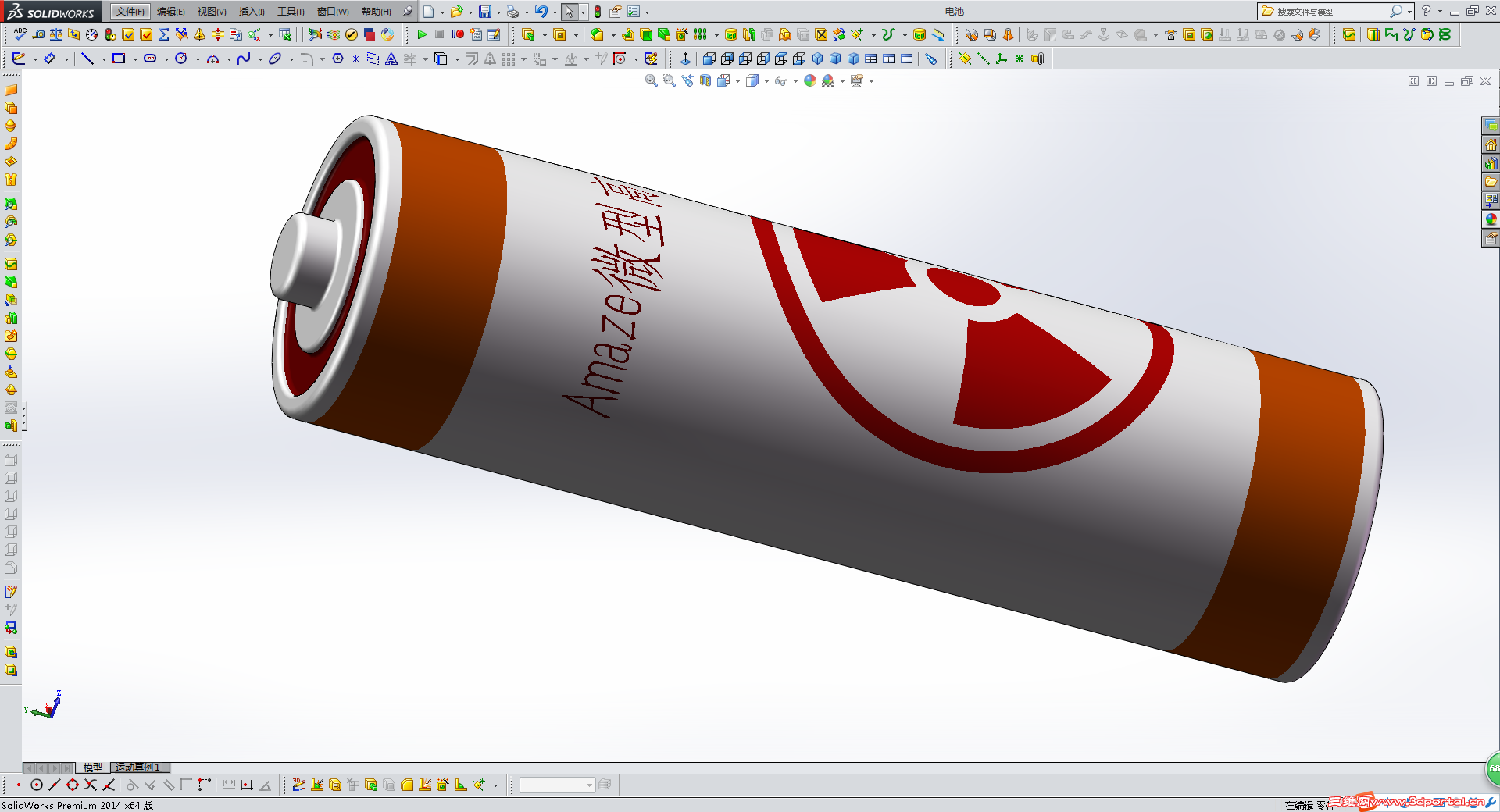Open the Section View tool
The width and height of the screenshot is (1500, 812).
pyautogui.click(x=705, y=80)
